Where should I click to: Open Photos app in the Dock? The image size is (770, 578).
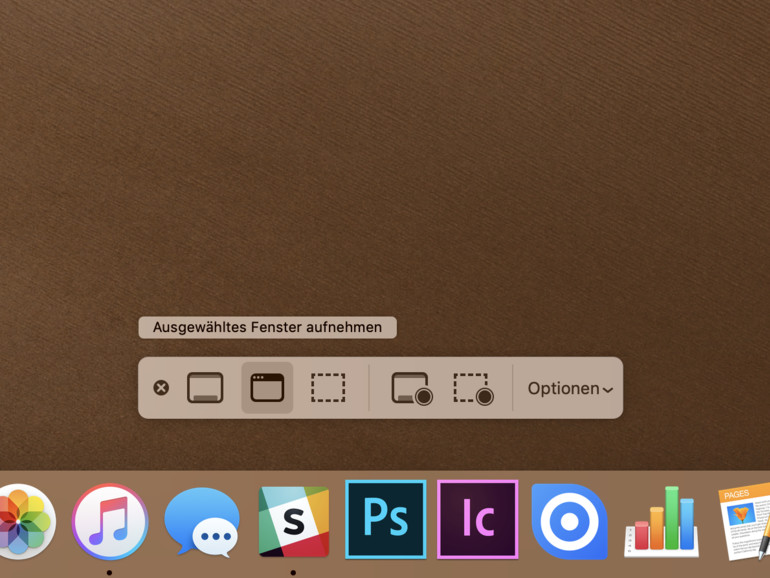tap(26, 522)
